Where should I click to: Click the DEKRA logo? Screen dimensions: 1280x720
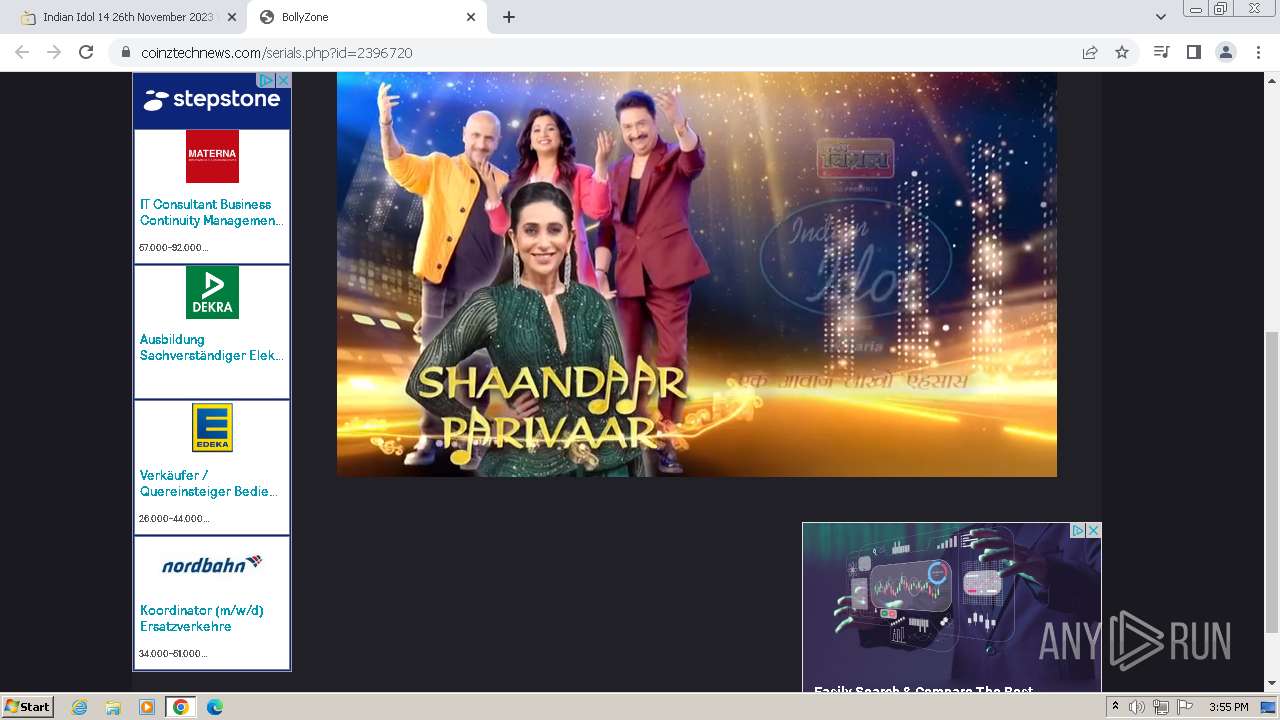click(212, 292)
